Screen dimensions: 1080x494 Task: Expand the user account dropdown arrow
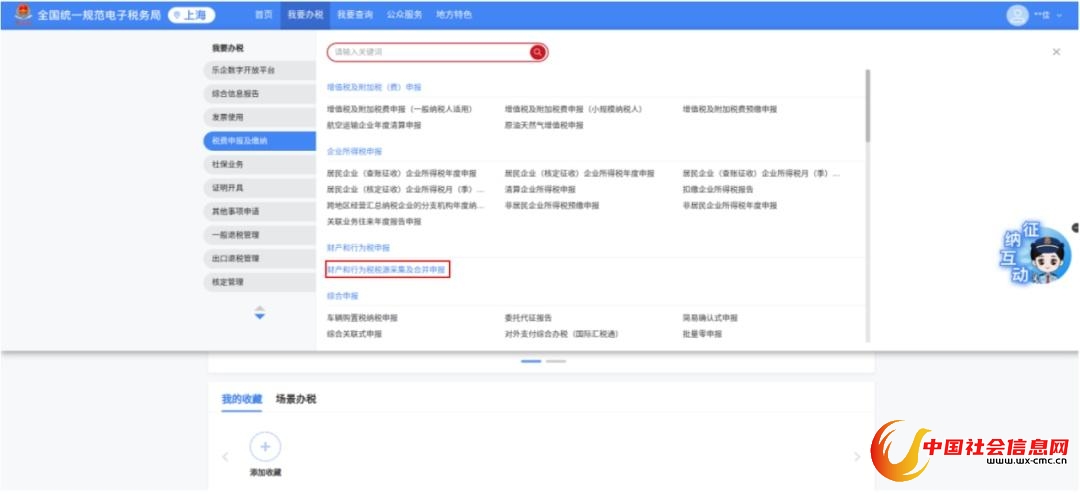[1060, 16]
